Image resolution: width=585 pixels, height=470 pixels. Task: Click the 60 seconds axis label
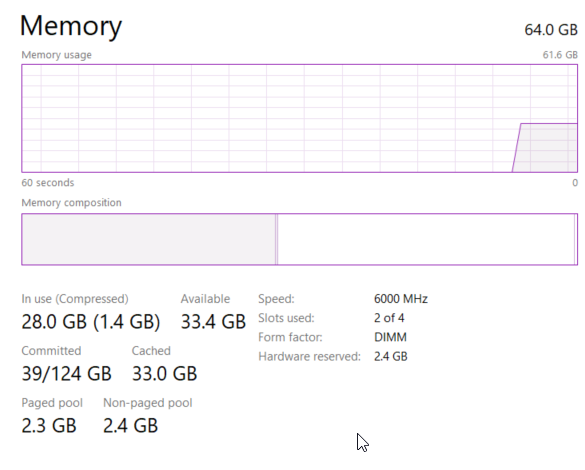tap(48, 182)
